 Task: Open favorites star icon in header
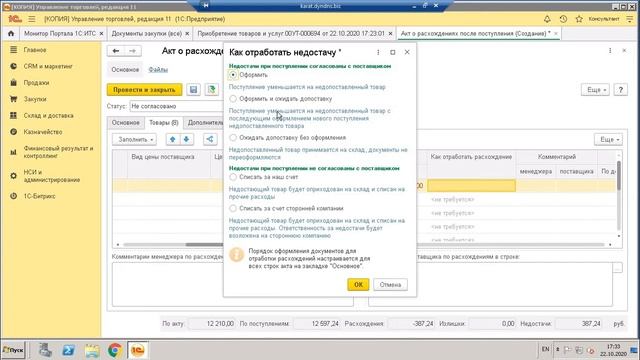[x=579, y=19]
